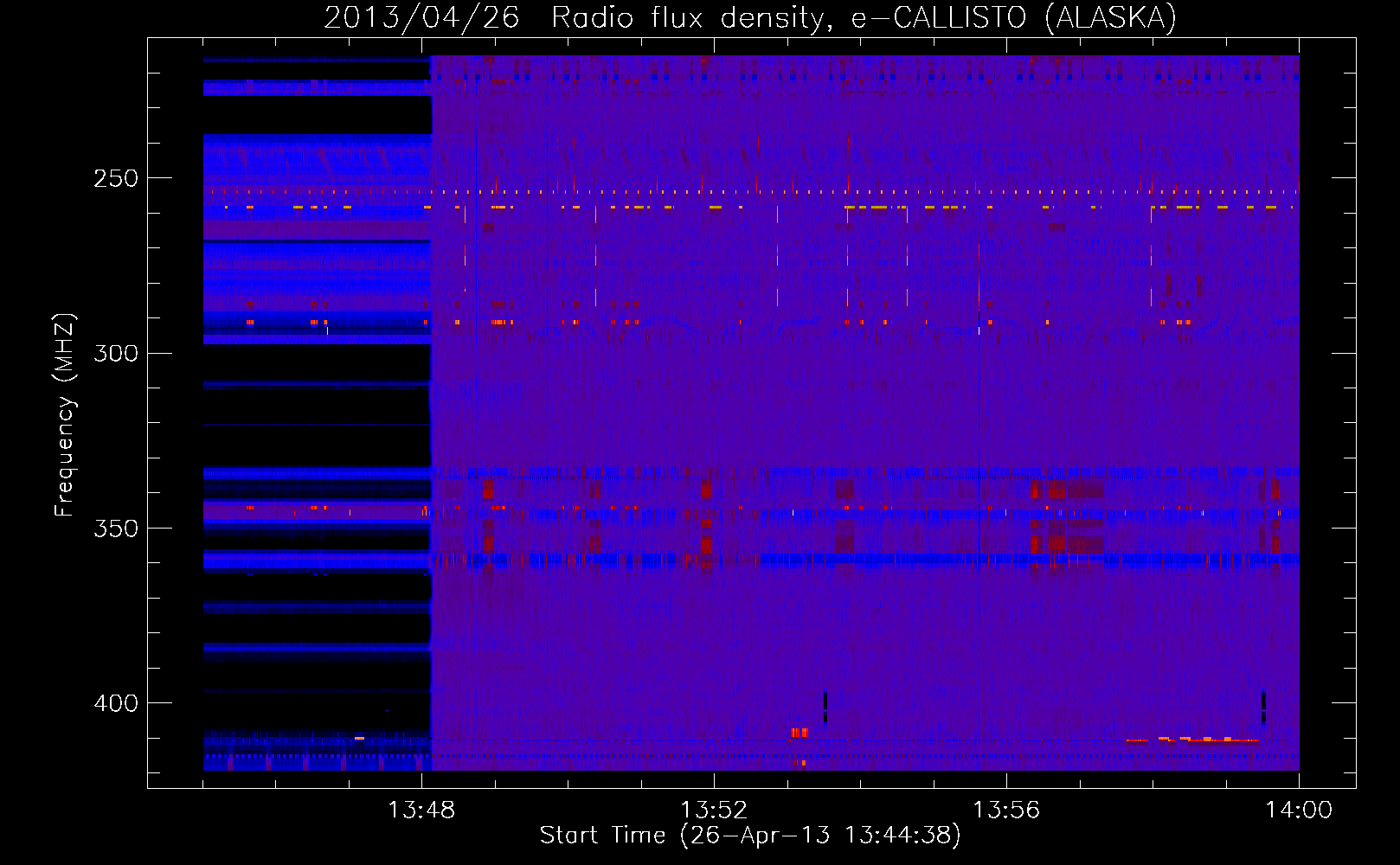
Task: Select the 13:52 time tick label
Action: (x=714, y=810)
